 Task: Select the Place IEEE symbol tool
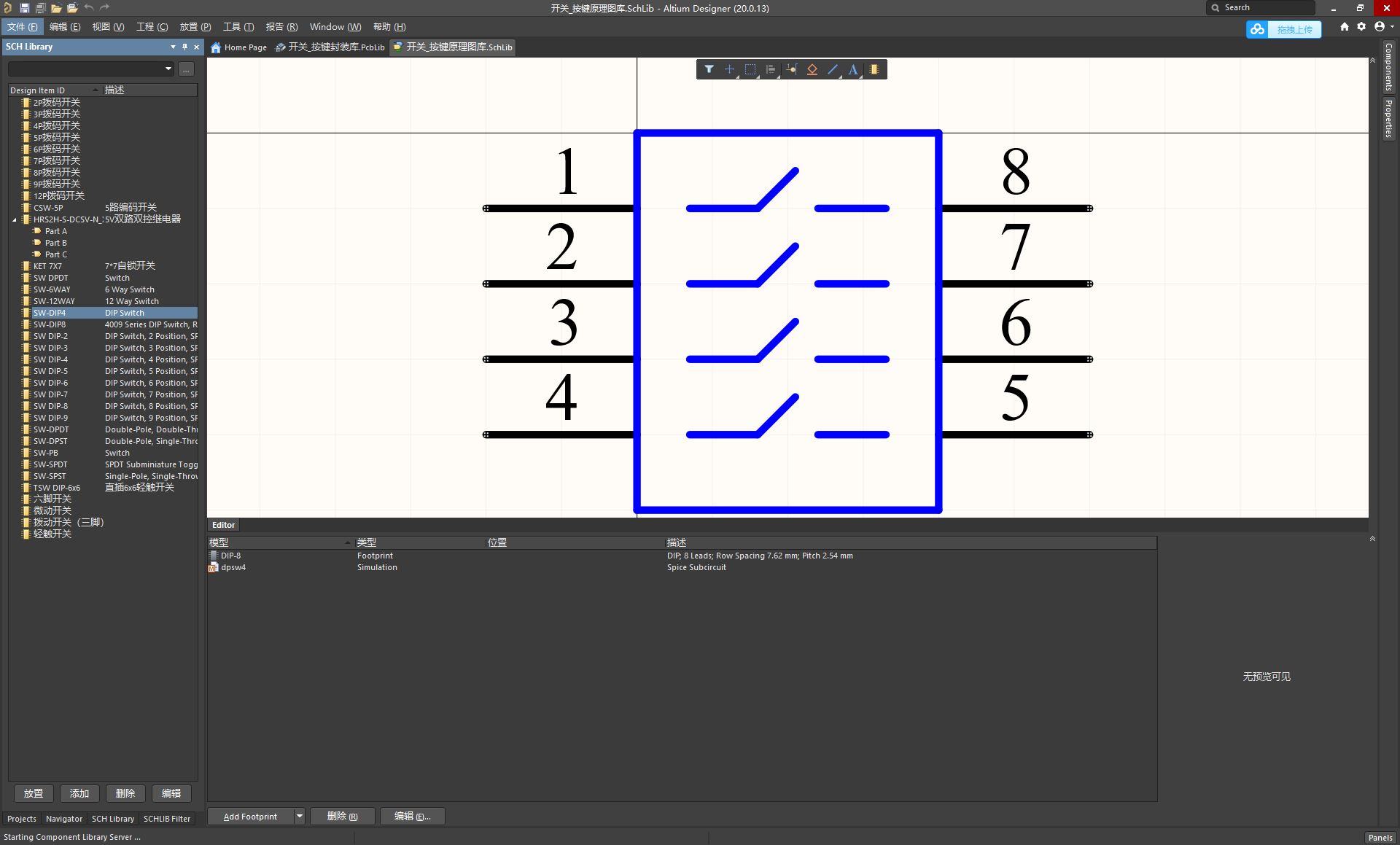click(812, 69)
